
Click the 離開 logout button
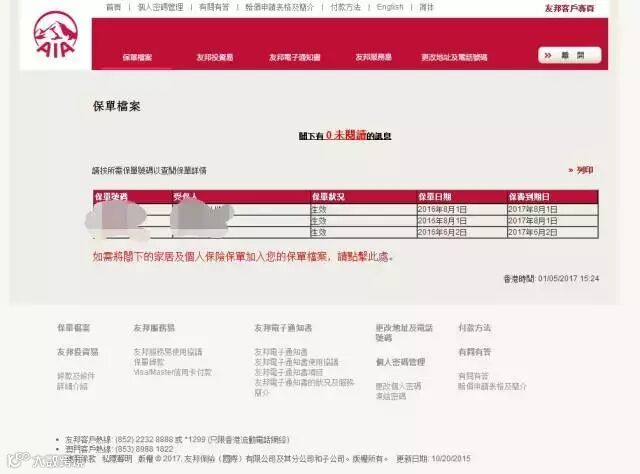tap(569, 55)
